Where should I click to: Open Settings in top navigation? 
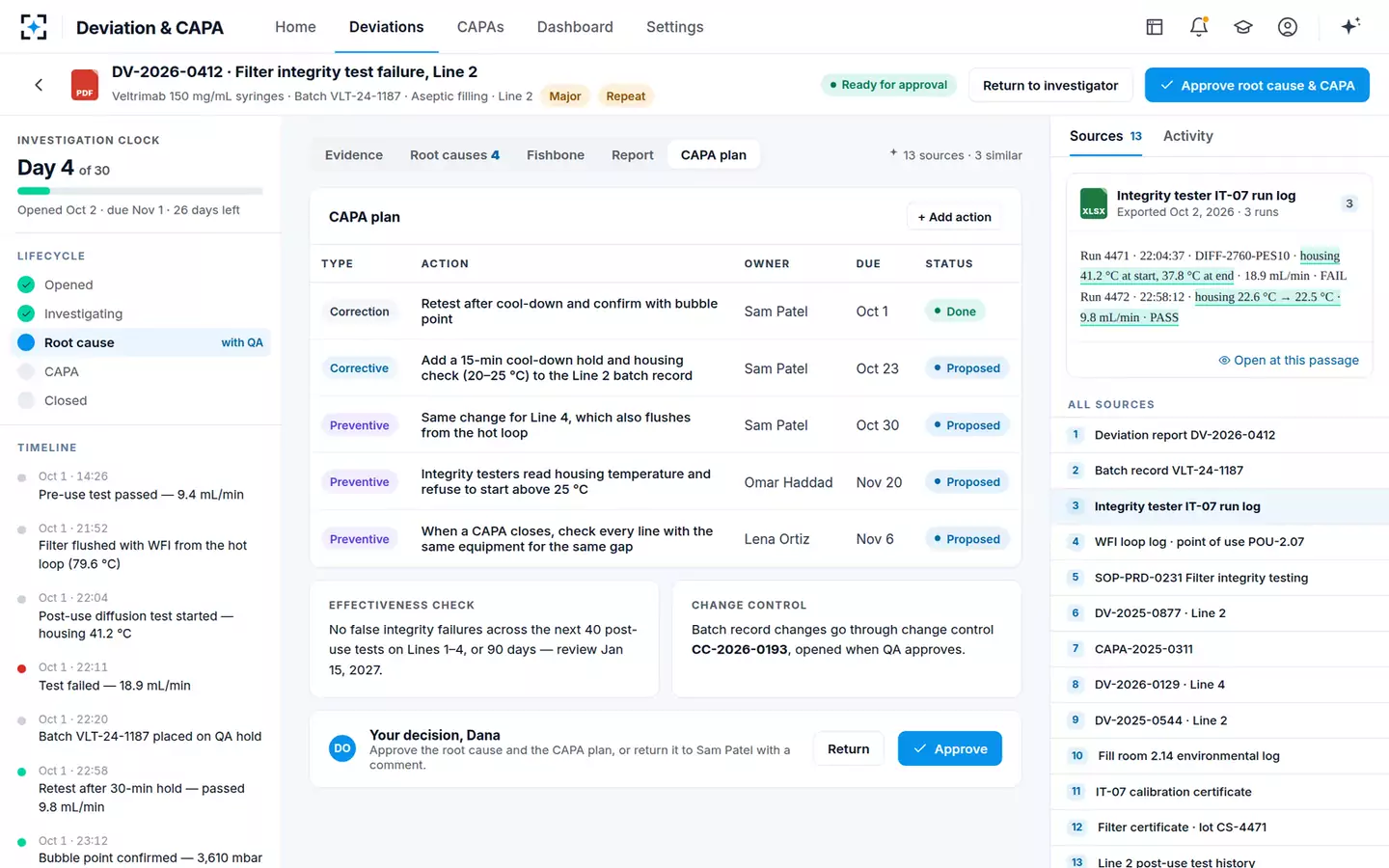[675, 27]
